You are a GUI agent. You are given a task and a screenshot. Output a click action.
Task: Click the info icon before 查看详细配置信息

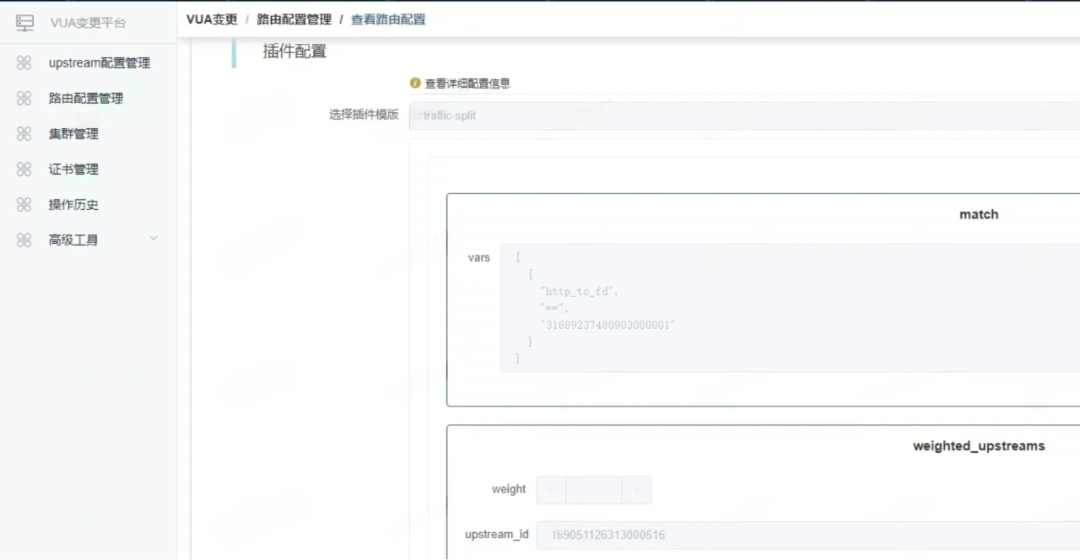[x=415, y=83]
